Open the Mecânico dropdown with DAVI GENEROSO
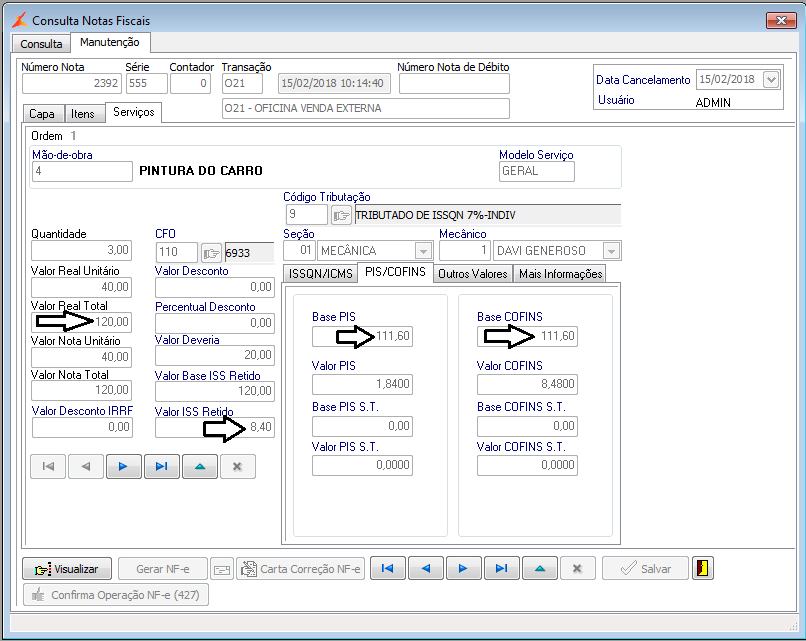 point(611,251)
